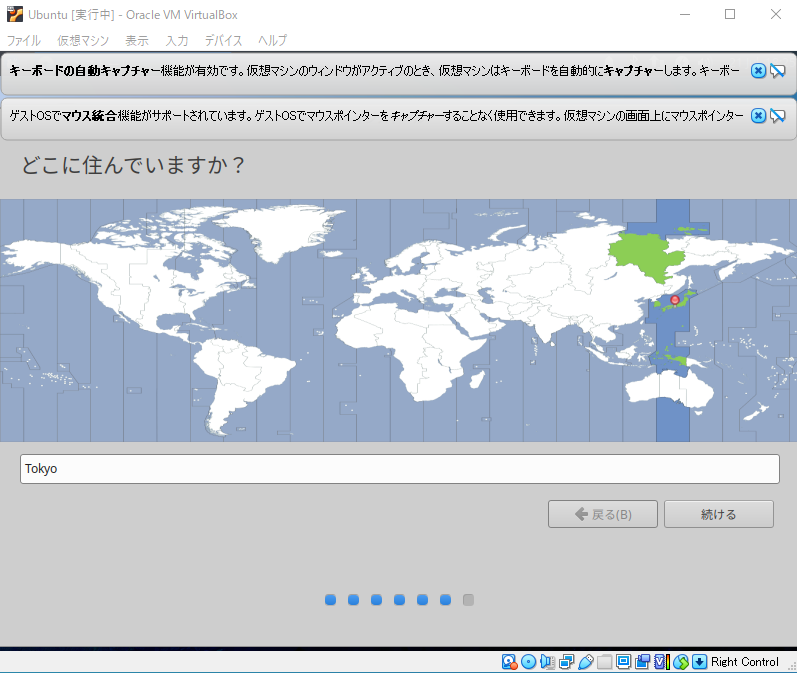Open the ファイル menu
Image resolution: width=797 pixels, height=673 pixels.
(x=23, y=40)
